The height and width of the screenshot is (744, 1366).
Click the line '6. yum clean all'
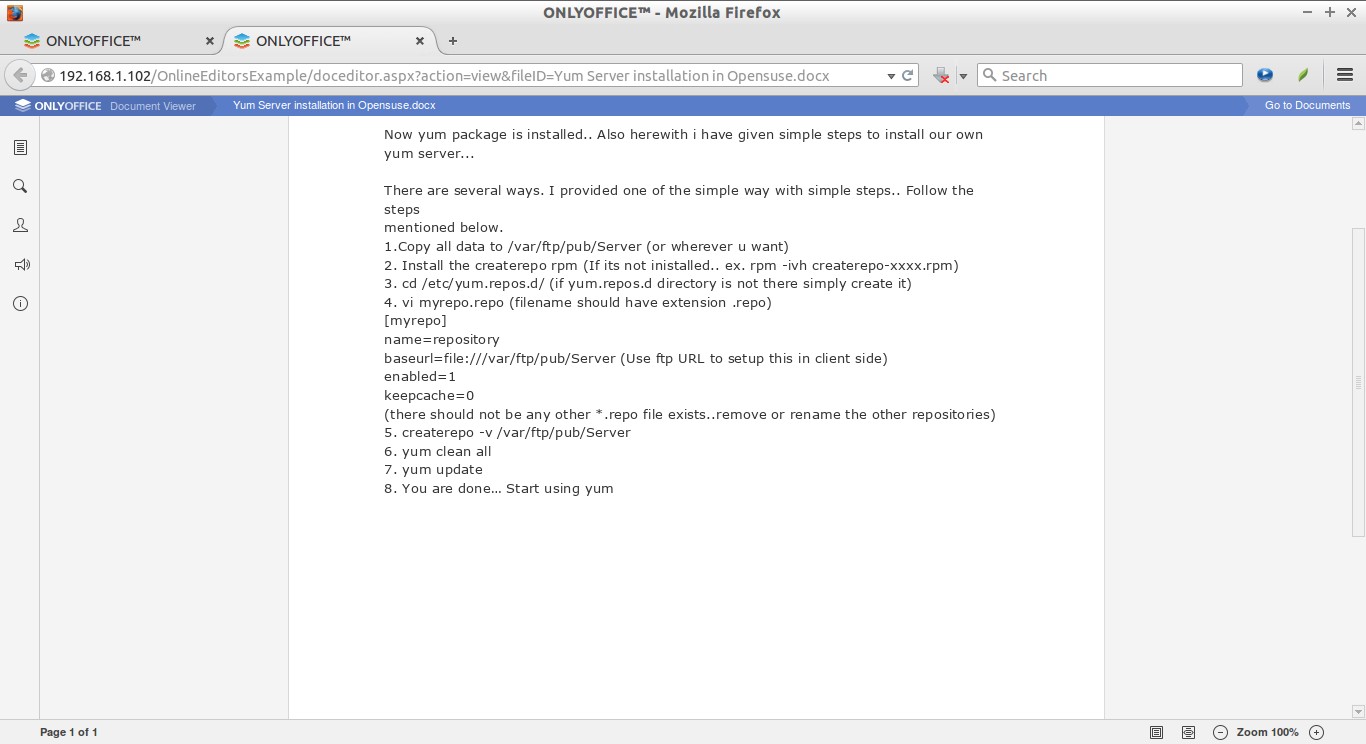[438, 451]
